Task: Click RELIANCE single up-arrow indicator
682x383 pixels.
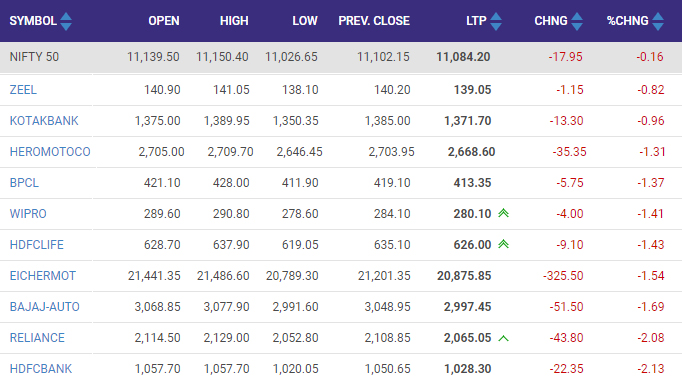Action: tap(503, 338)
